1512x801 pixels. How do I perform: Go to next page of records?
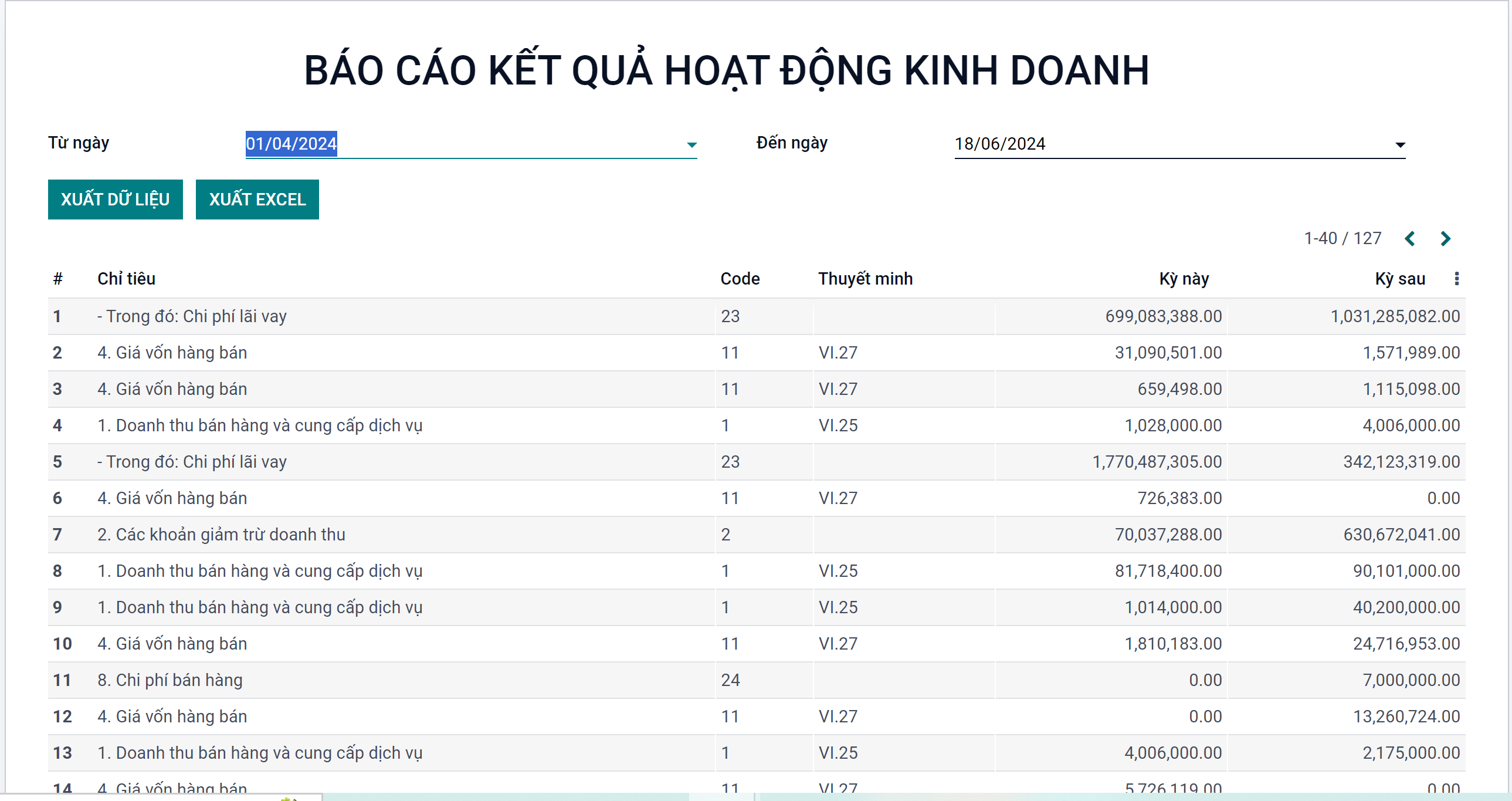click(x=1445, y=238)
